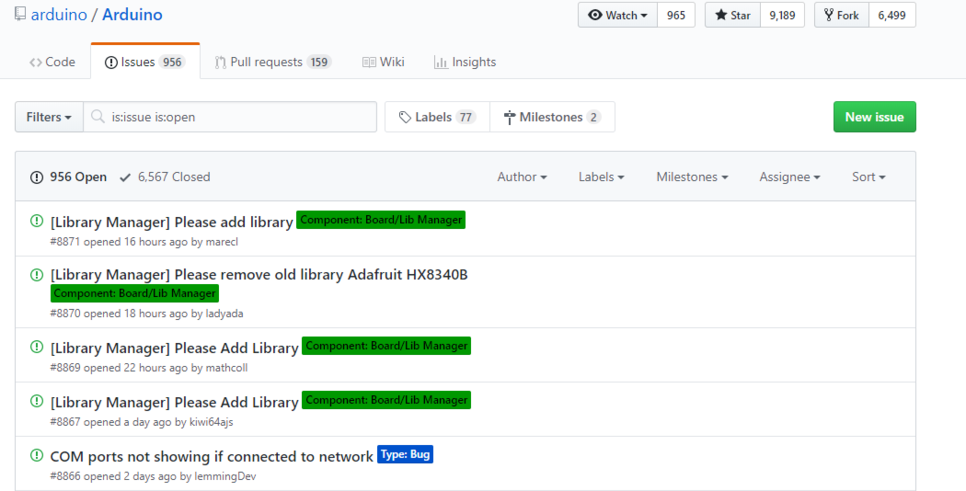
Task: Filter issues by author mathcoll
Action: click(227, 368)
